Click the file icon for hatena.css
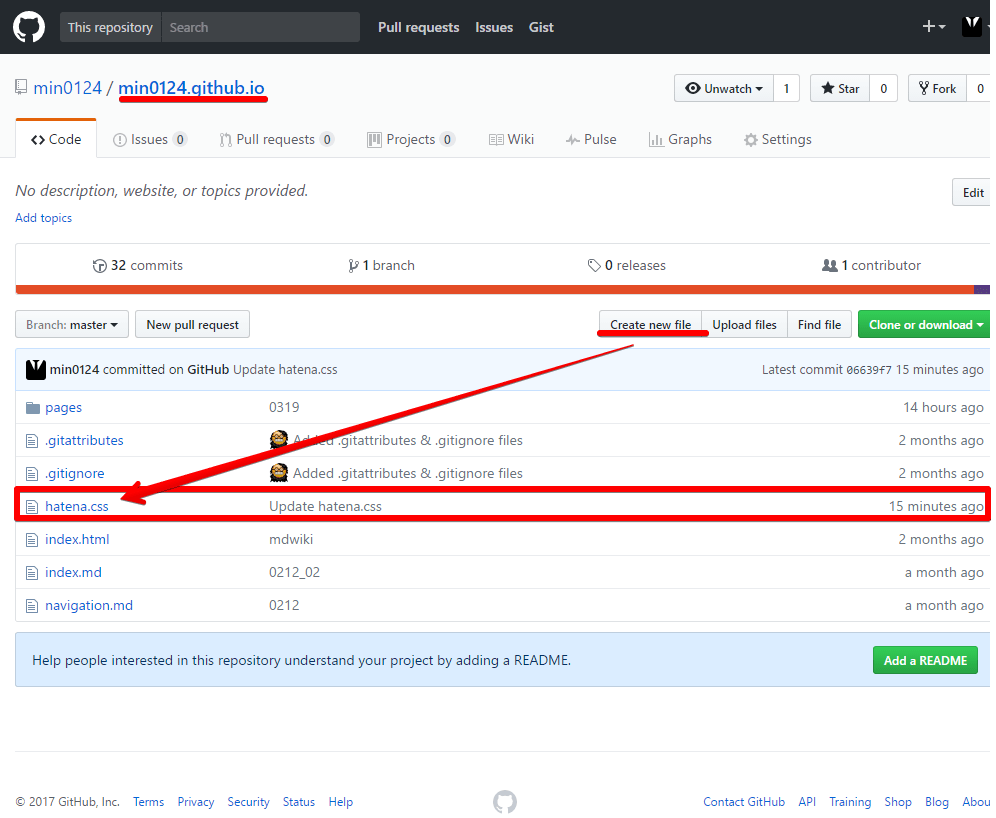This screenshot has height=818, width=996. 32,507
